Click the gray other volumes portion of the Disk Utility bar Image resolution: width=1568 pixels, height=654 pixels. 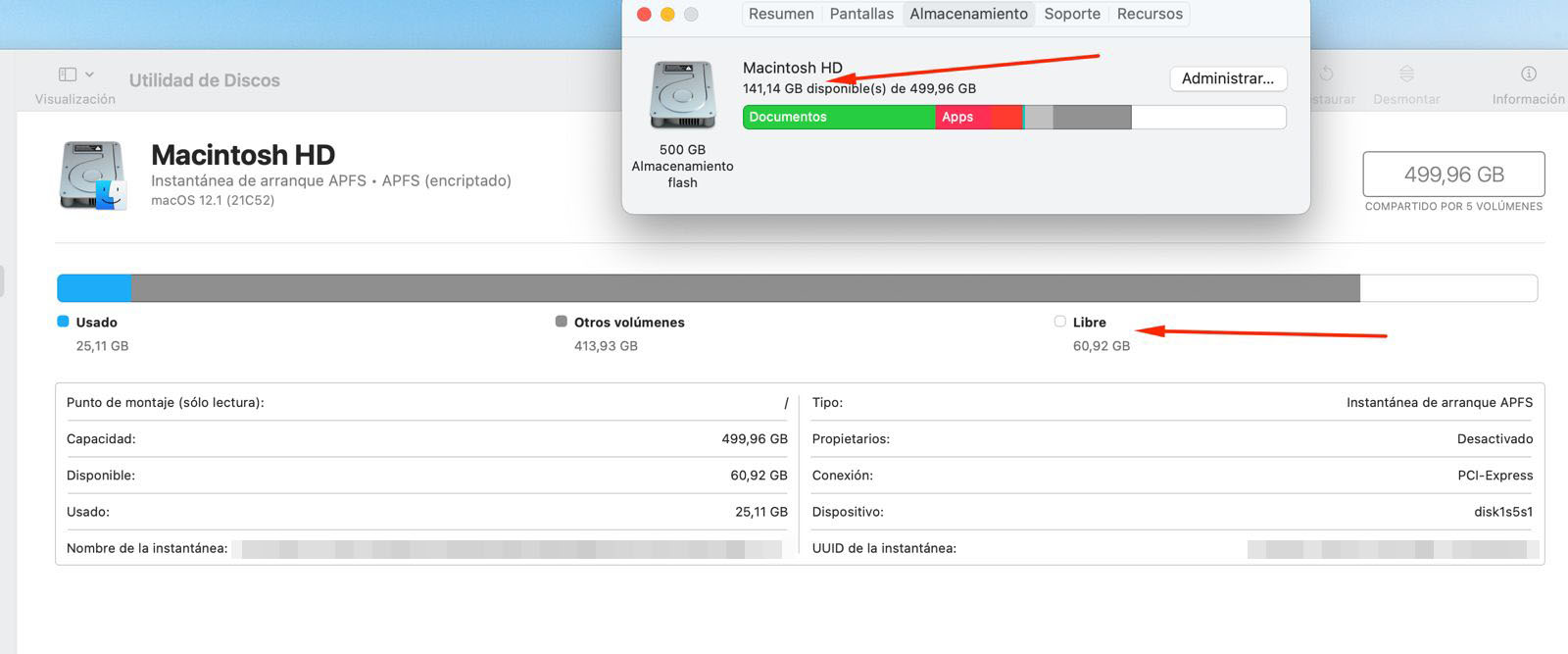(746, 288)
